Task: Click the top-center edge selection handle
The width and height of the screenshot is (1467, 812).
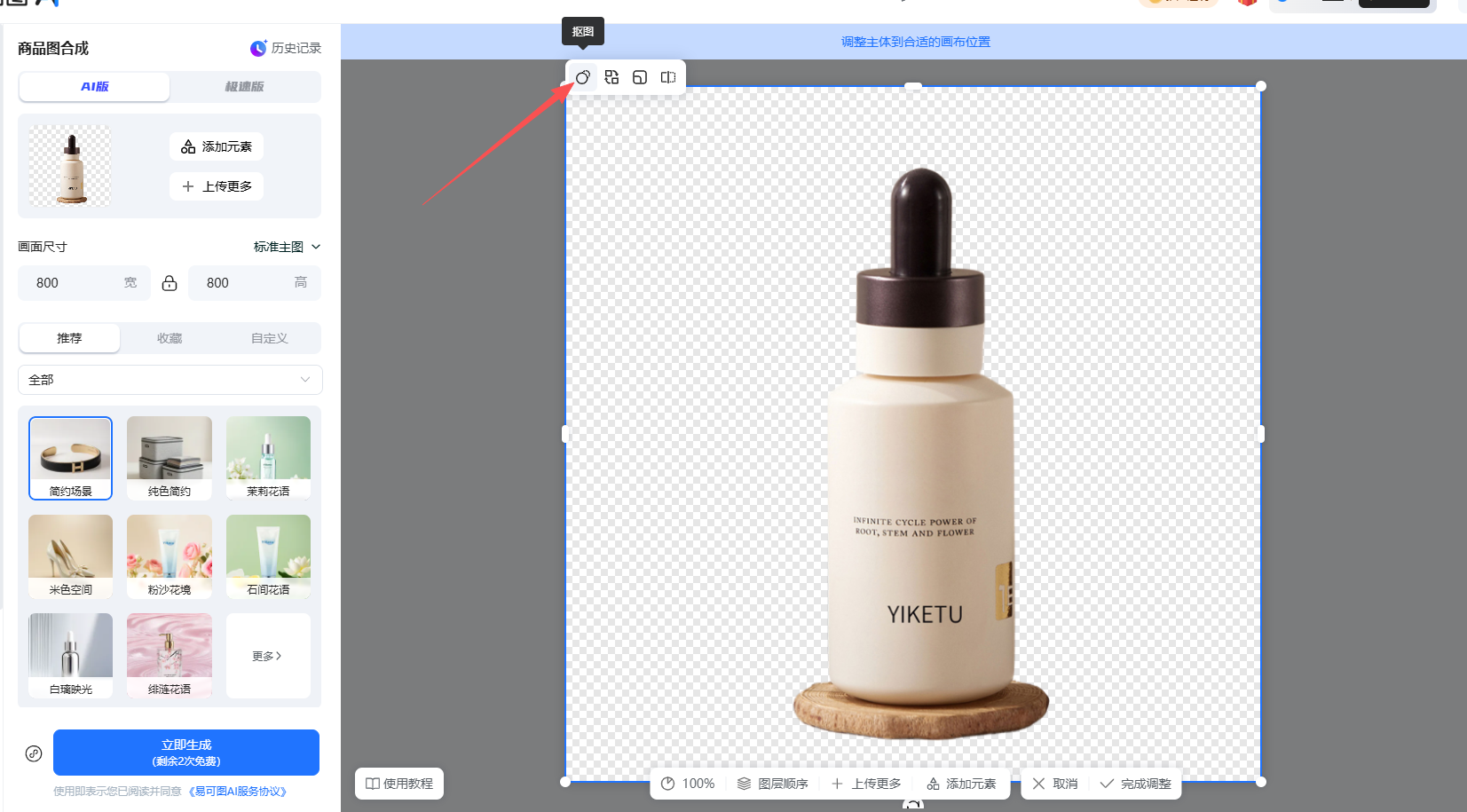Action: tap(913, 86)
